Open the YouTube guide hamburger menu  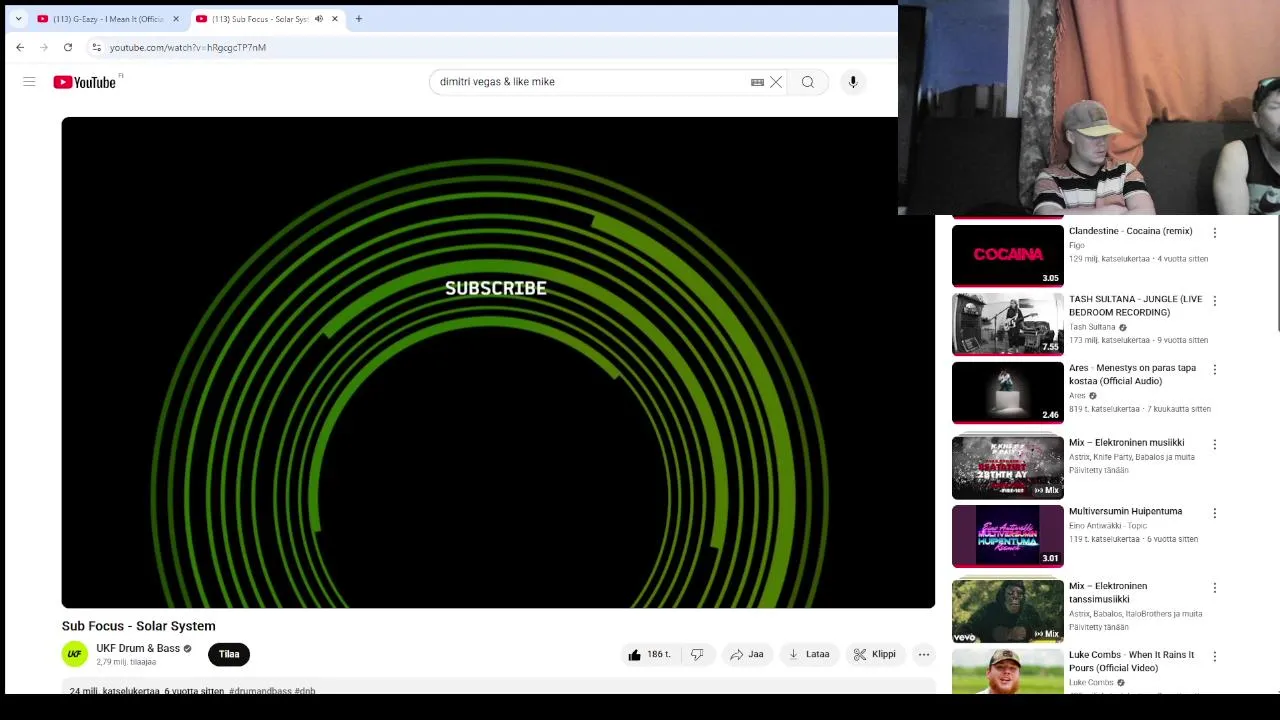(29, 82)
